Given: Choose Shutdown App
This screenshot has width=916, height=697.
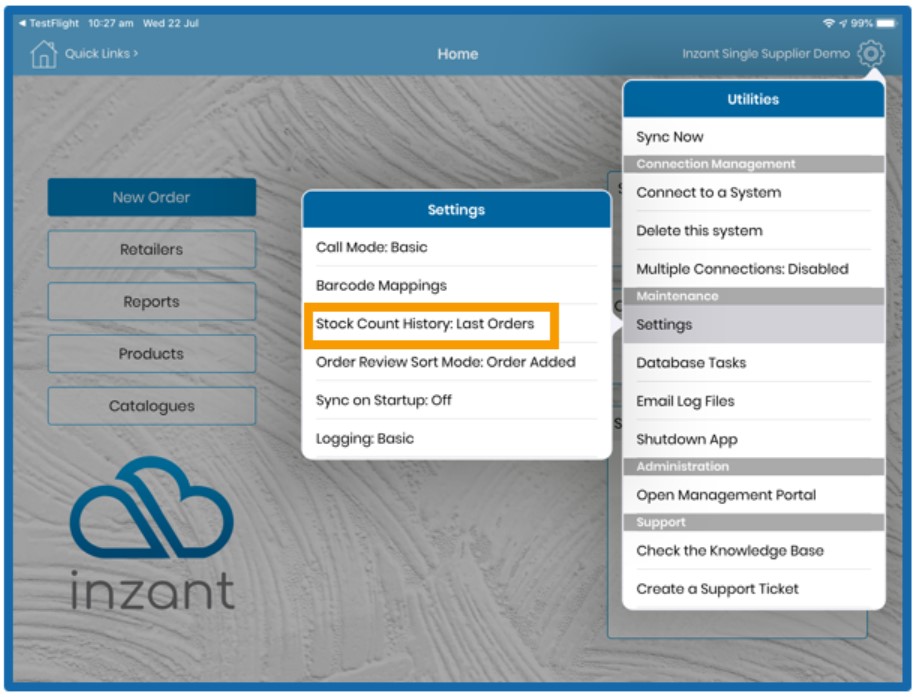Looking at the screenshot, I should (x=754, y=439).
